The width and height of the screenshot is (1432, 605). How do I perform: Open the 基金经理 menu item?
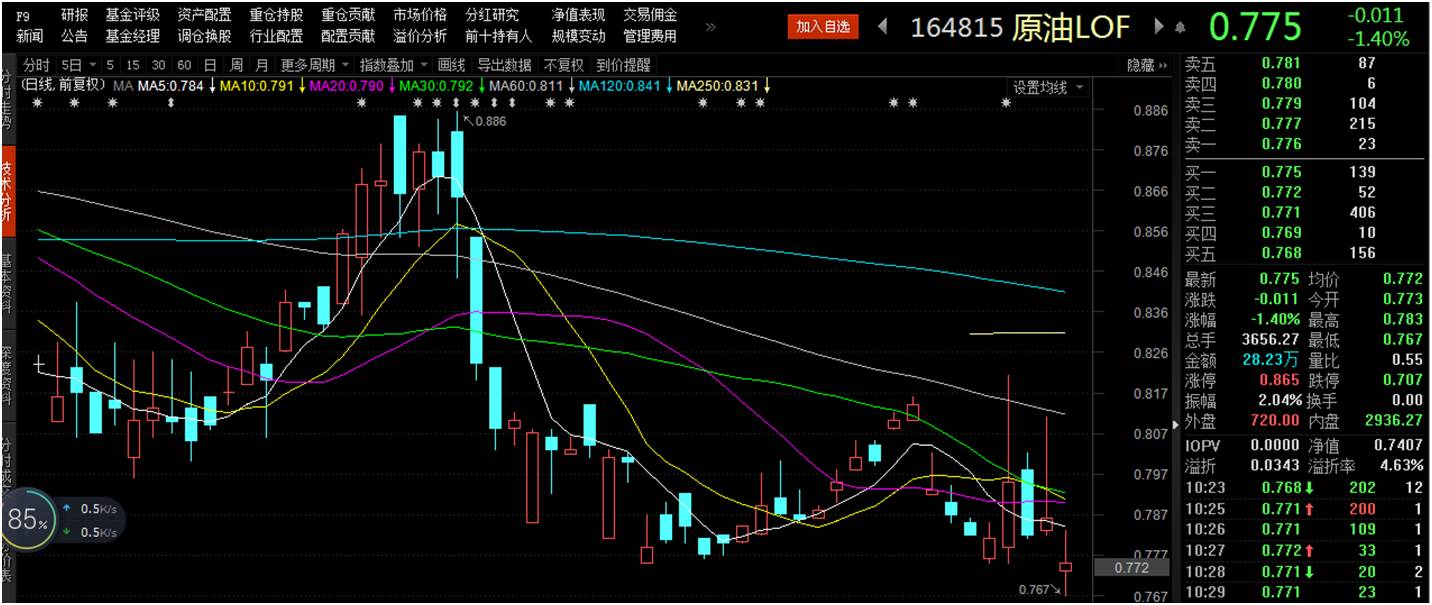pyautogui.click(x=133, y=36)
